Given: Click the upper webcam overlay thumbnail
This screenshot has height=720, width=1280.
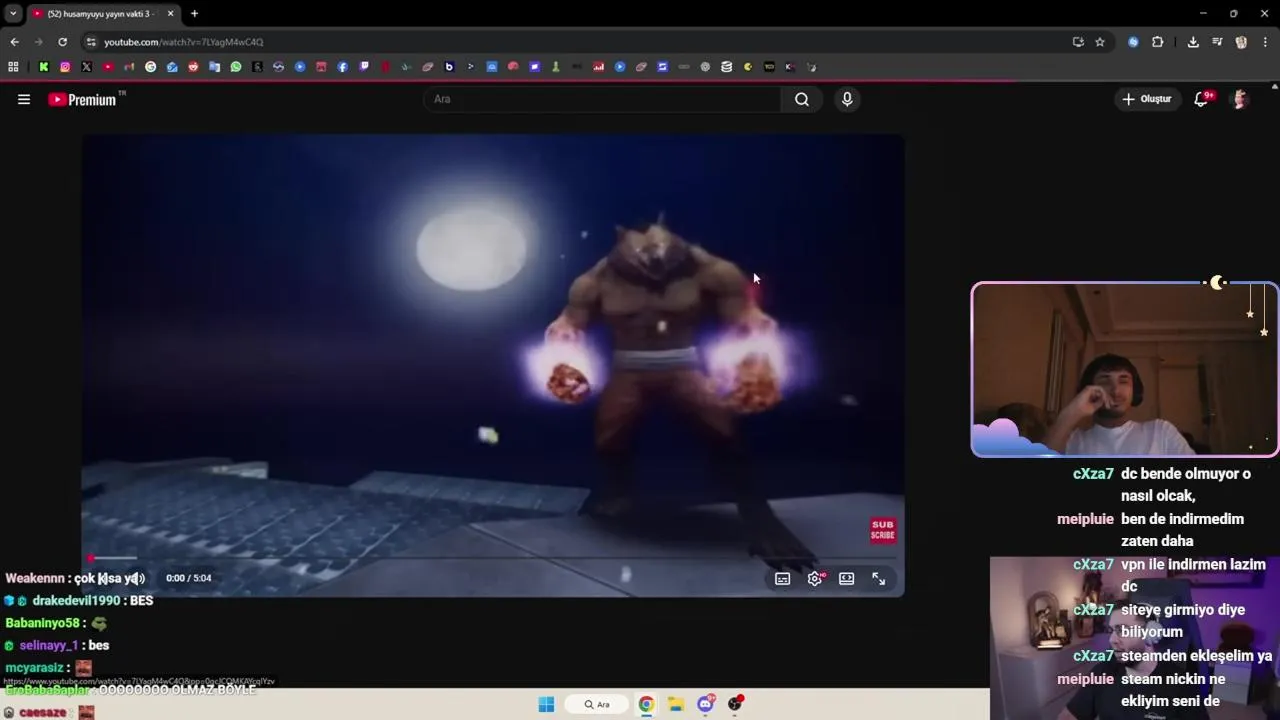Looking at the screenshot, I should [1125, 370].
